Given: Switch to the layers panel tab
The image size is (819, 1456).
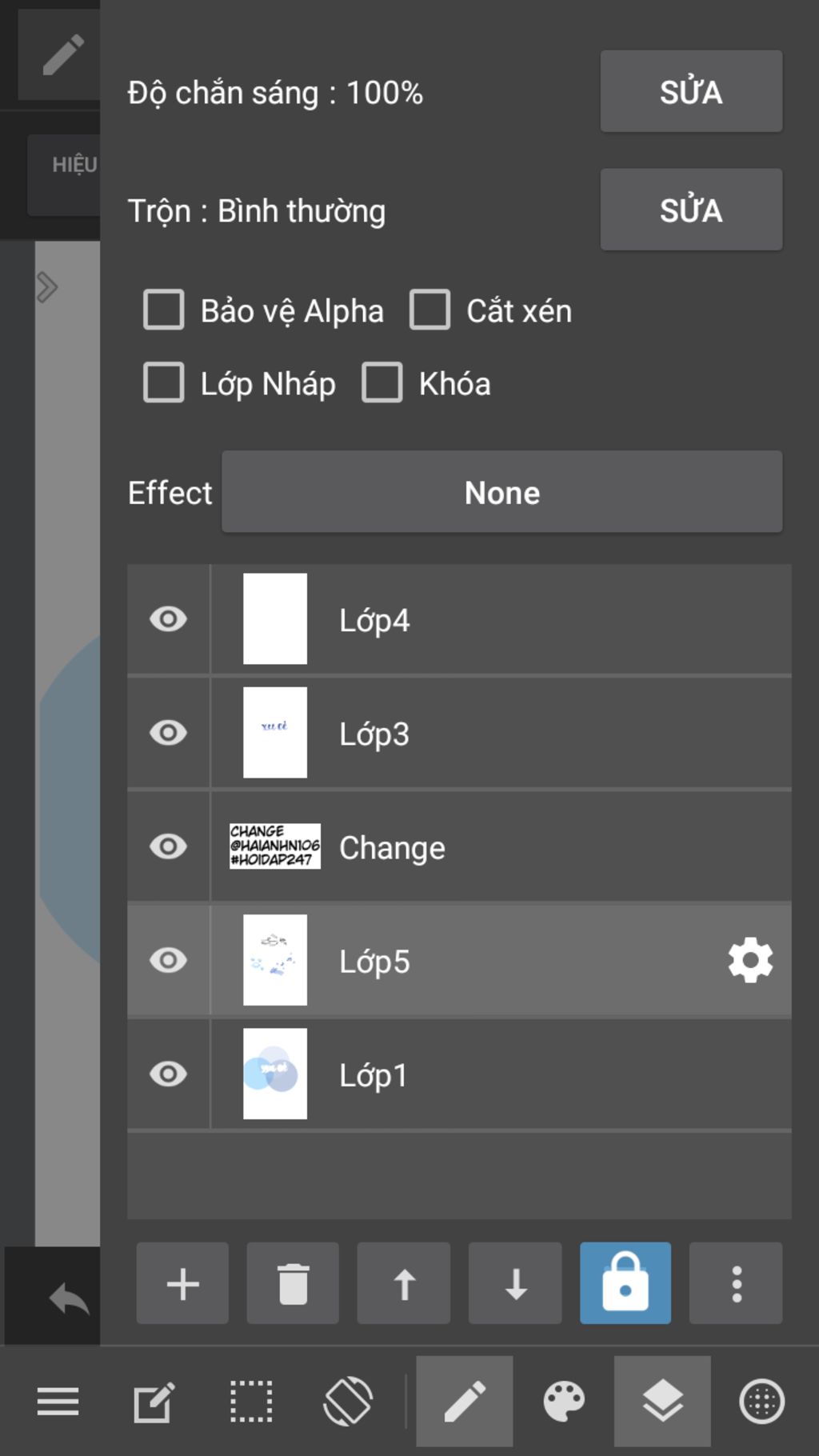Looking at the screenshot, I should click(662, 1402).
